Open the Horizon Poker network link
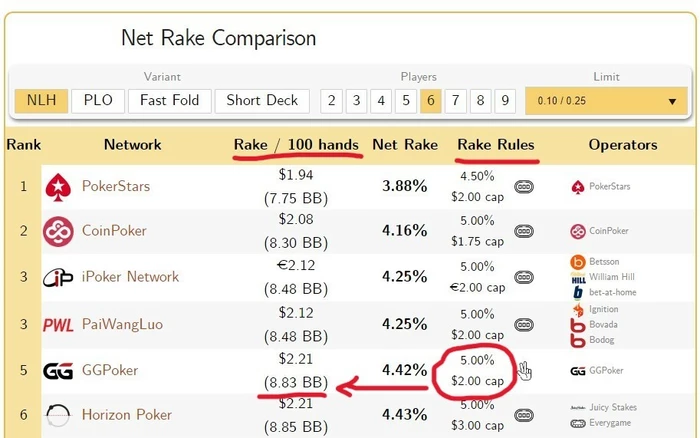Screen dimensions: 700x438 [127, 415]
